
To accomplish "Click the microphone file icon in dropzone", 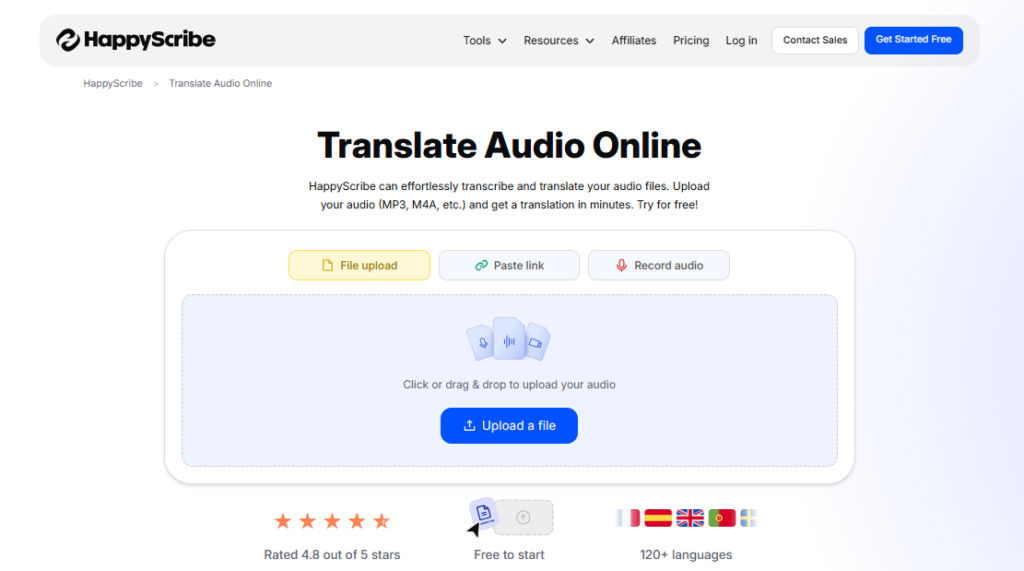I will click(481, 343).
